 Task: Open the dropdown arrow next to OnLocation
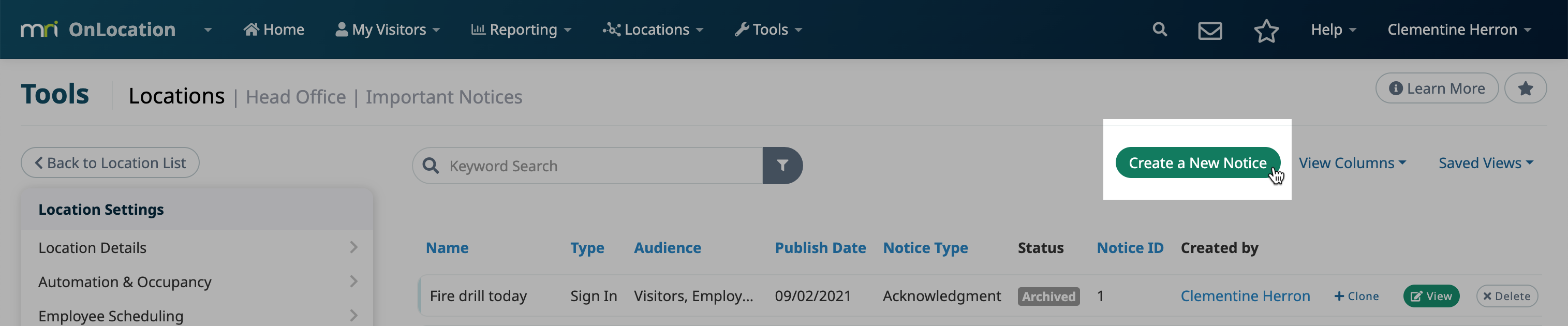(208, 30)
